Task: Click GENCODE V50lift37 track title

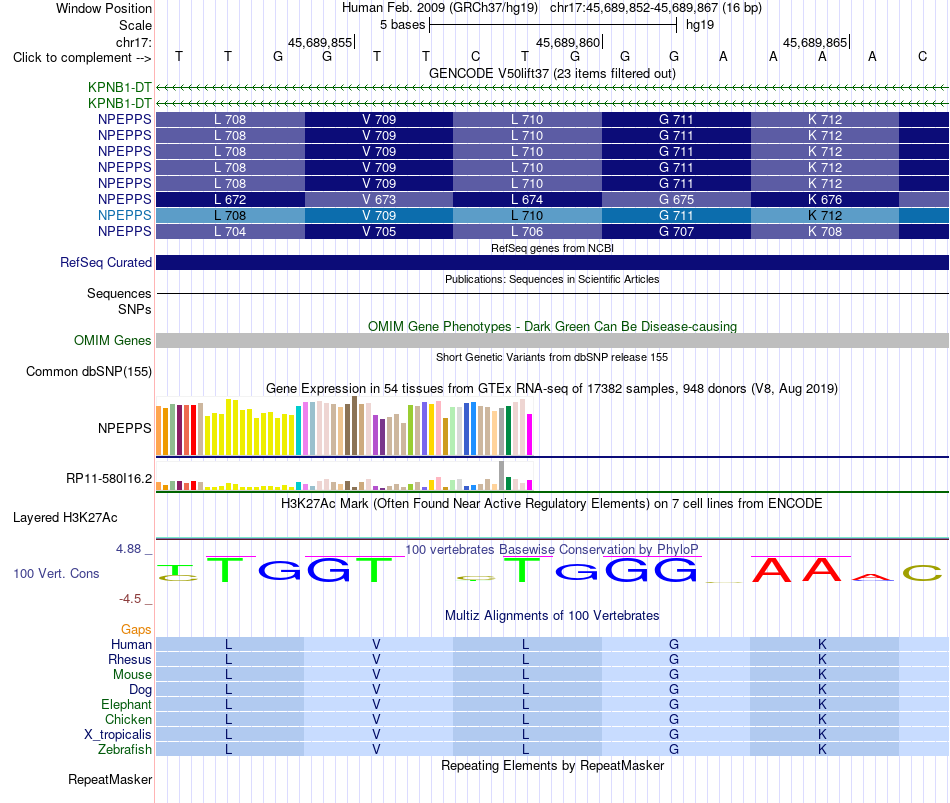Action: tap(552, 73)
